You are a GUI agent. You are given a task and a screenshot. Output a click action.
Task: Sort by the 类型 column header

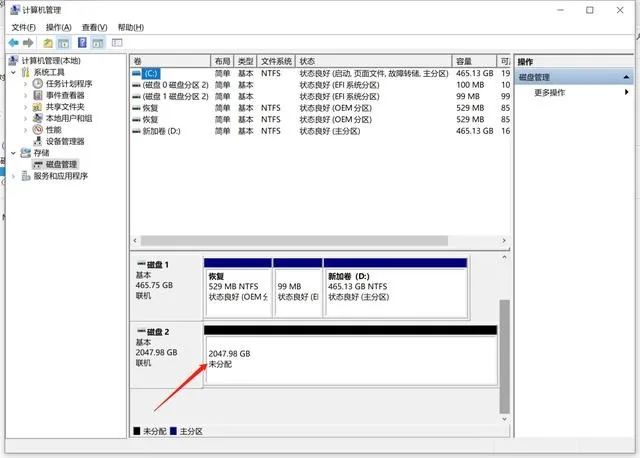(246, 61)
